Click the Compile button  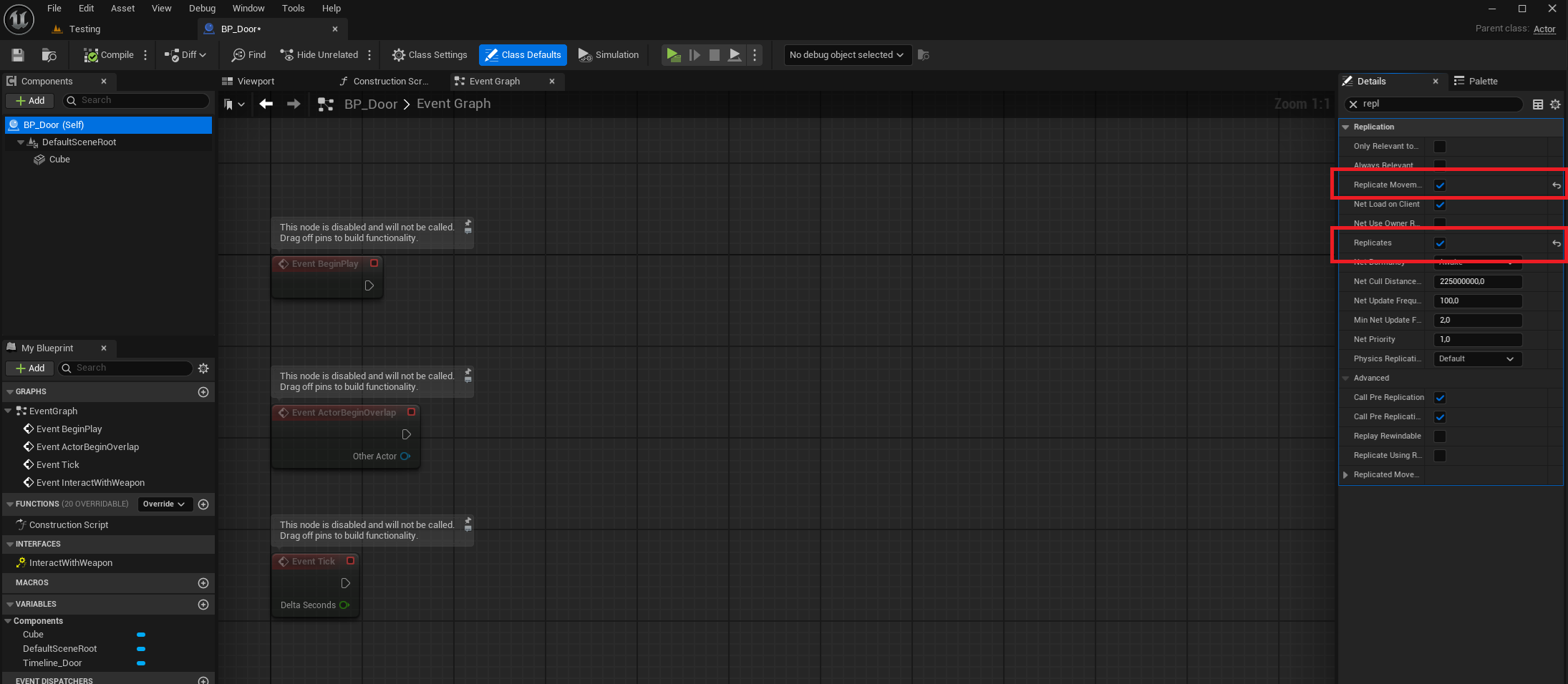click(109, 55)
